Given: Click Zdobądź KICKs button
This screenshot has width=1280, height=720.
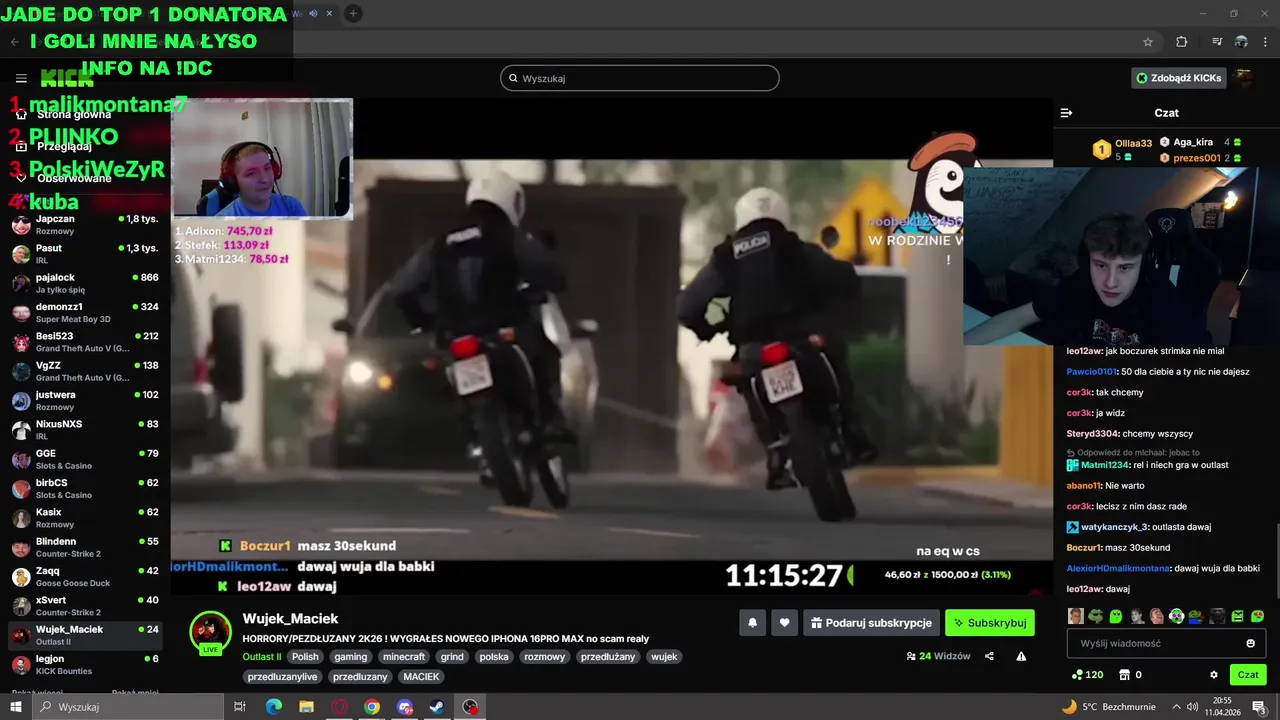Looking at the screenshot, I should (1178, 78).
